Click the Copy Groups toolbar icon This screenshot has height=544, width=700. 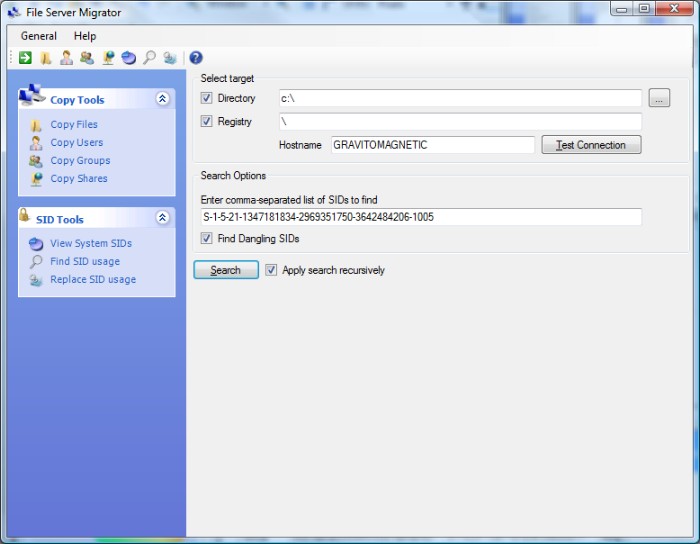click(x=87, y=58)
